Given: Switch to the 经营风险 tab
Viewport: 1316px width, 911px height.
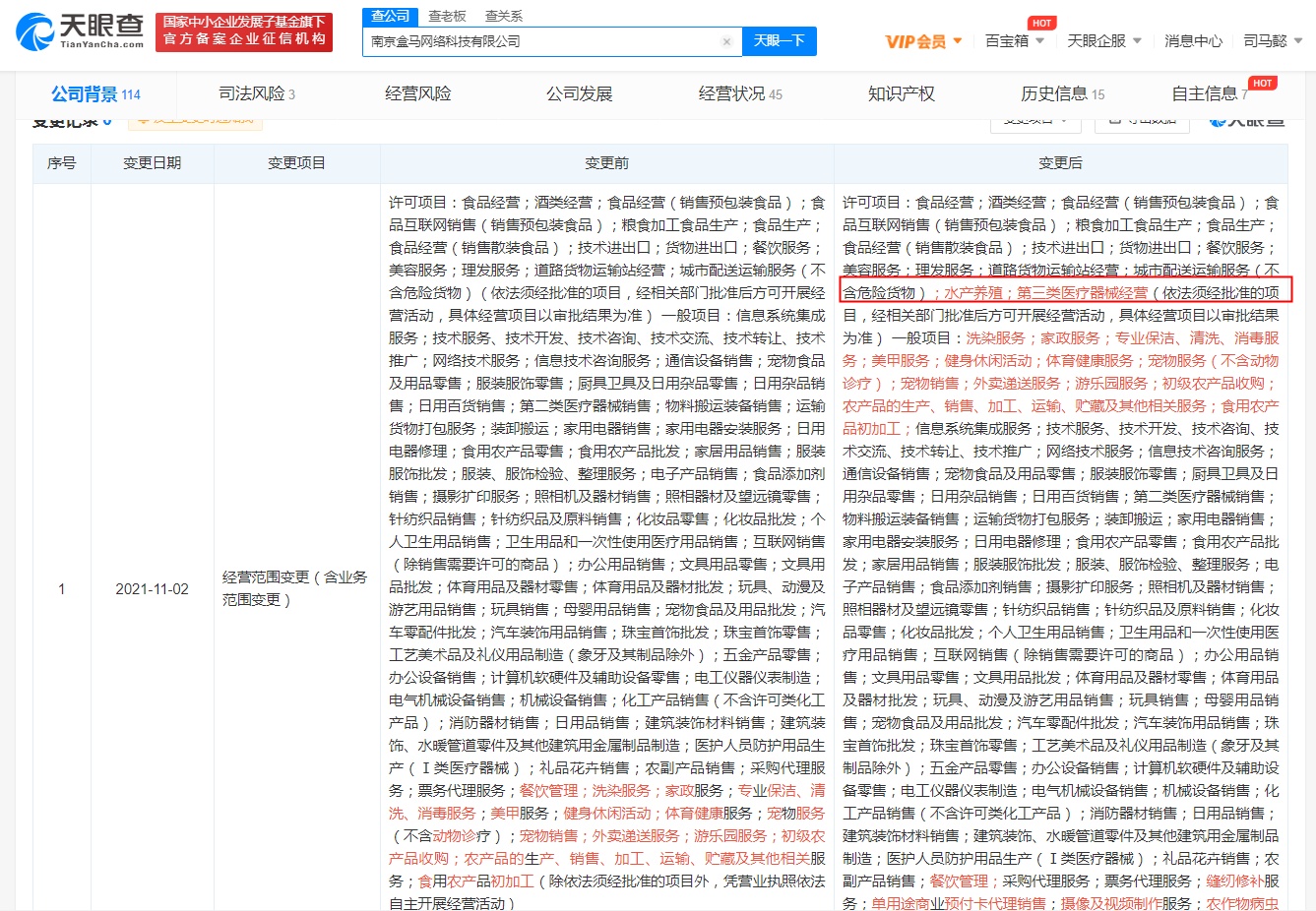Looking at the screenshot, I should [418, 94].
